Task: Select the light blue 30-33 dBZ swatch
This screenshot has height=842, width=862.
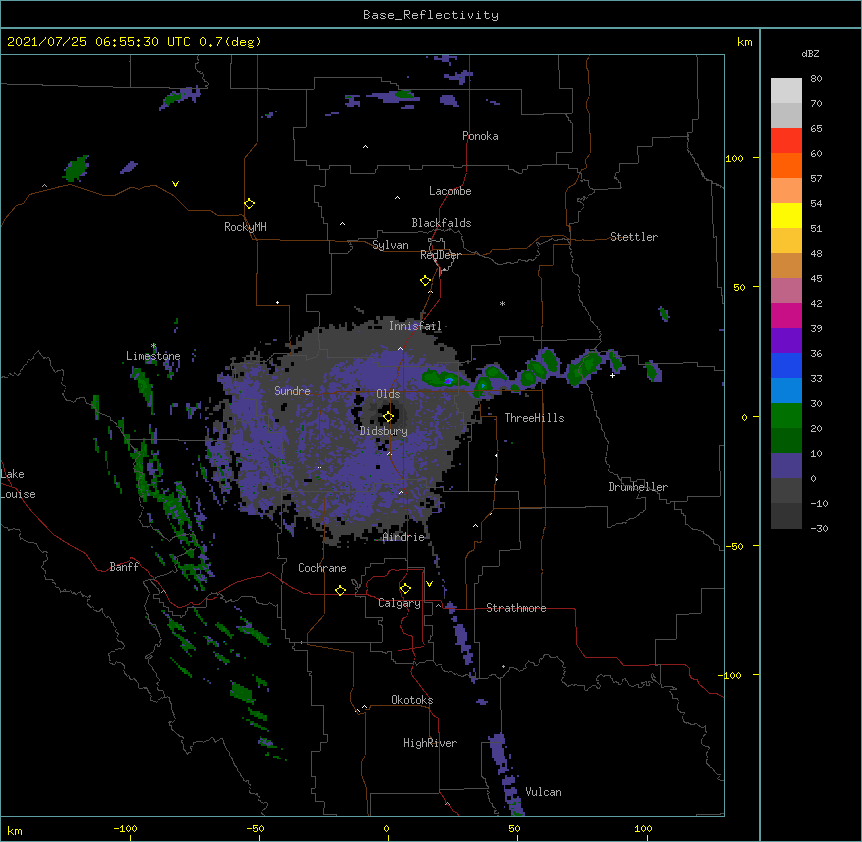Action: (786, 391)
